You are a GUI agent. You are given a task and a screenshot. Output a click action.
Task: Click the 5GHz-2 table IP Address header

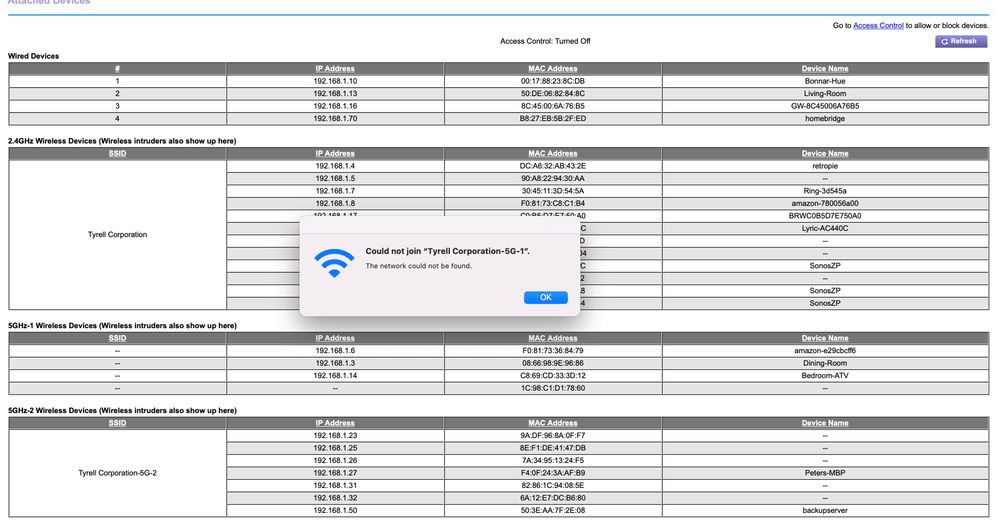click(334, 423)
